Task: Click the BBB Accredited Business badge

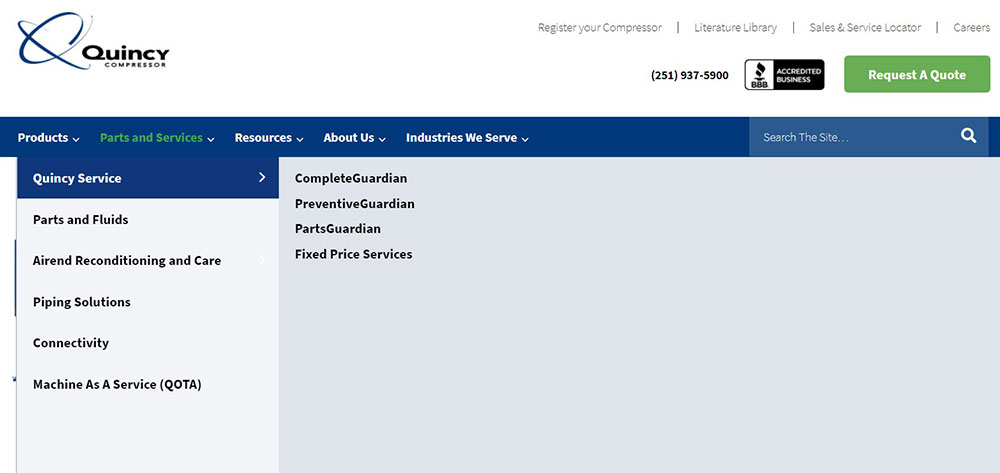Action: tap(784, 75)
